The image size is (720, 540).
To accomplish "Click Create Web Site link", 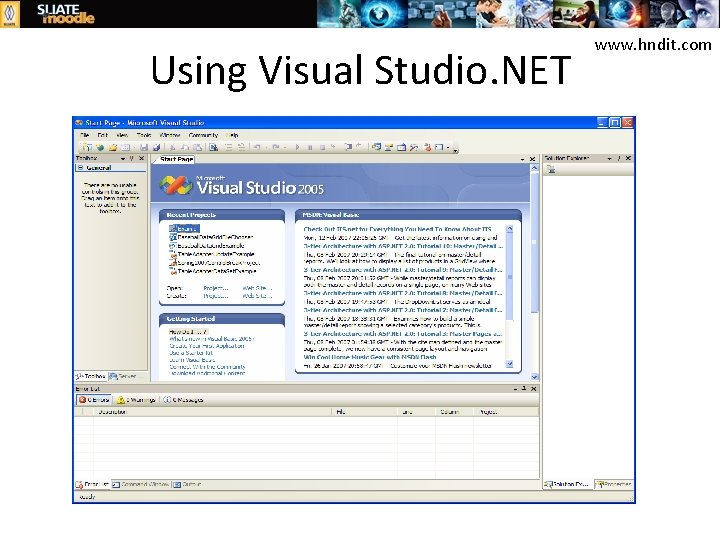I will click(257, 296).
